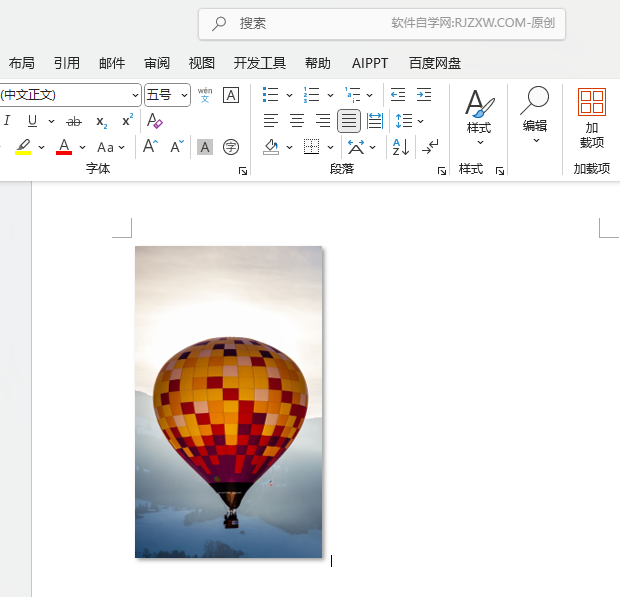Toggle strikethrough formatting
620x597 pixels.
pos(74,121)
